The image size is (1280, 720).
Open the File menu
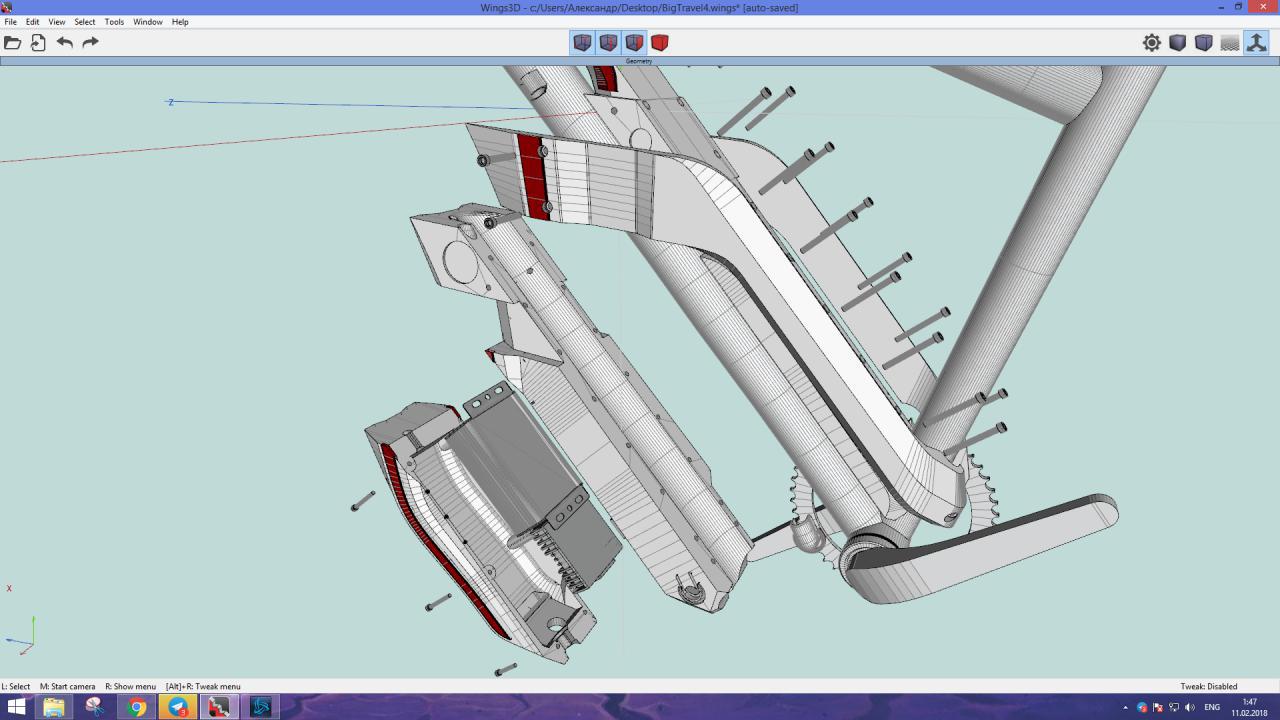tap(10, 21)
